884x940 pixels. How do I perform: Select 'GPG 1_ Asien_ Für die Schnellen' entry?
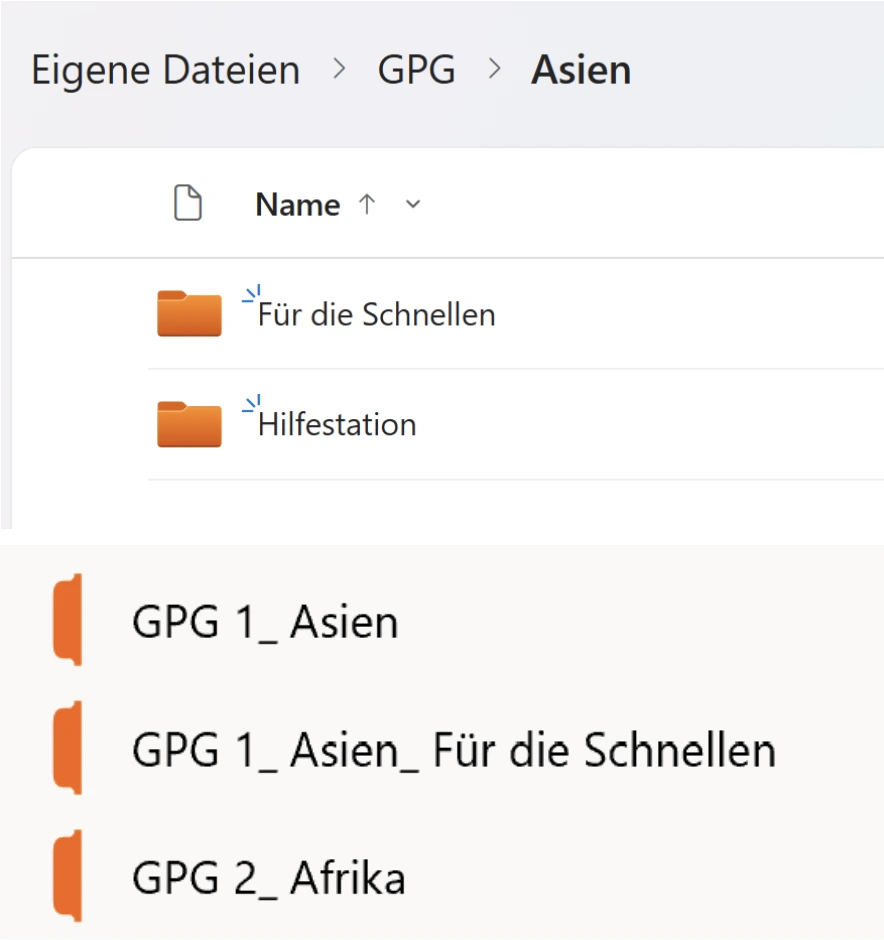point(453,750)
